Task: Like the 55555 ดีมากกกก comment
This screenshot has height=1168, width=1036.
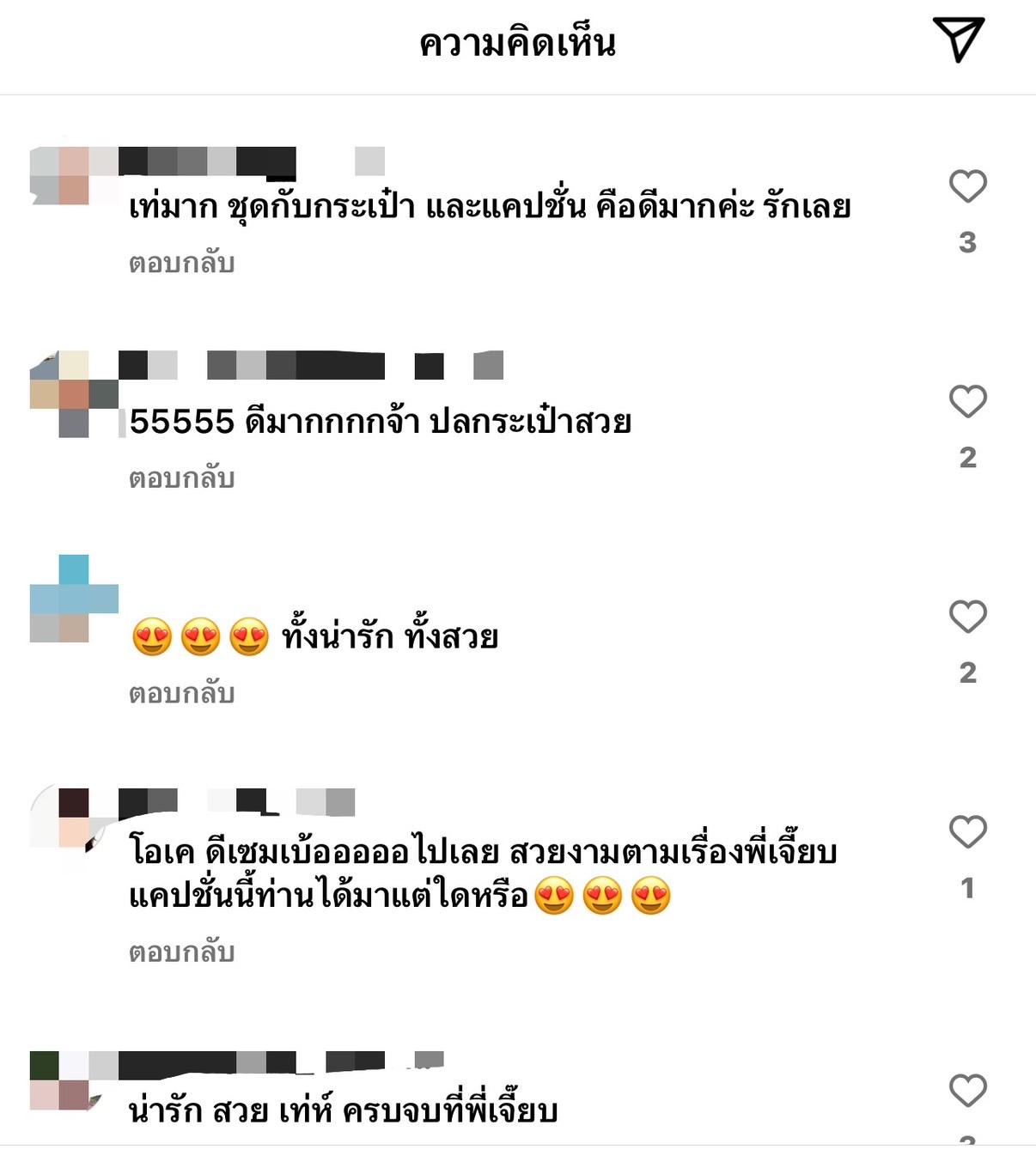Action: (967, 401)
